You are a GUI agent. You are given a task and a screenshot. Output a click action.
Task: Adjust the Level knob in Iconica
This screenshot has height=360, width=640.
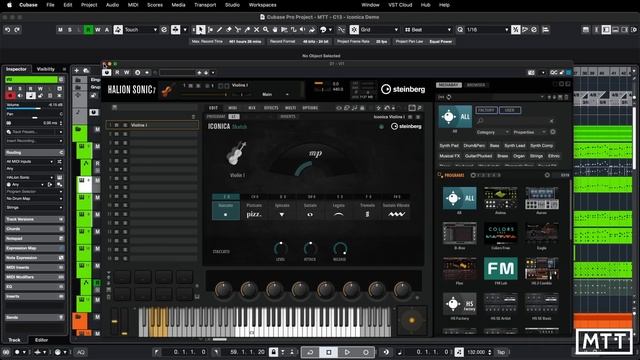(x=281, y=249)
